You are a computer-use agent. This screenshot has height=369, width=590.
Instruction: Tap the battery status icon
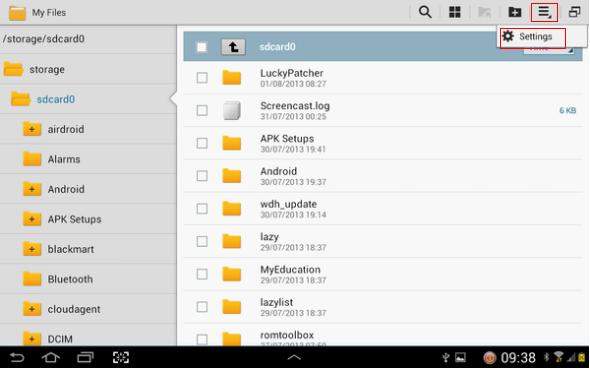click(x=582, y=357)
